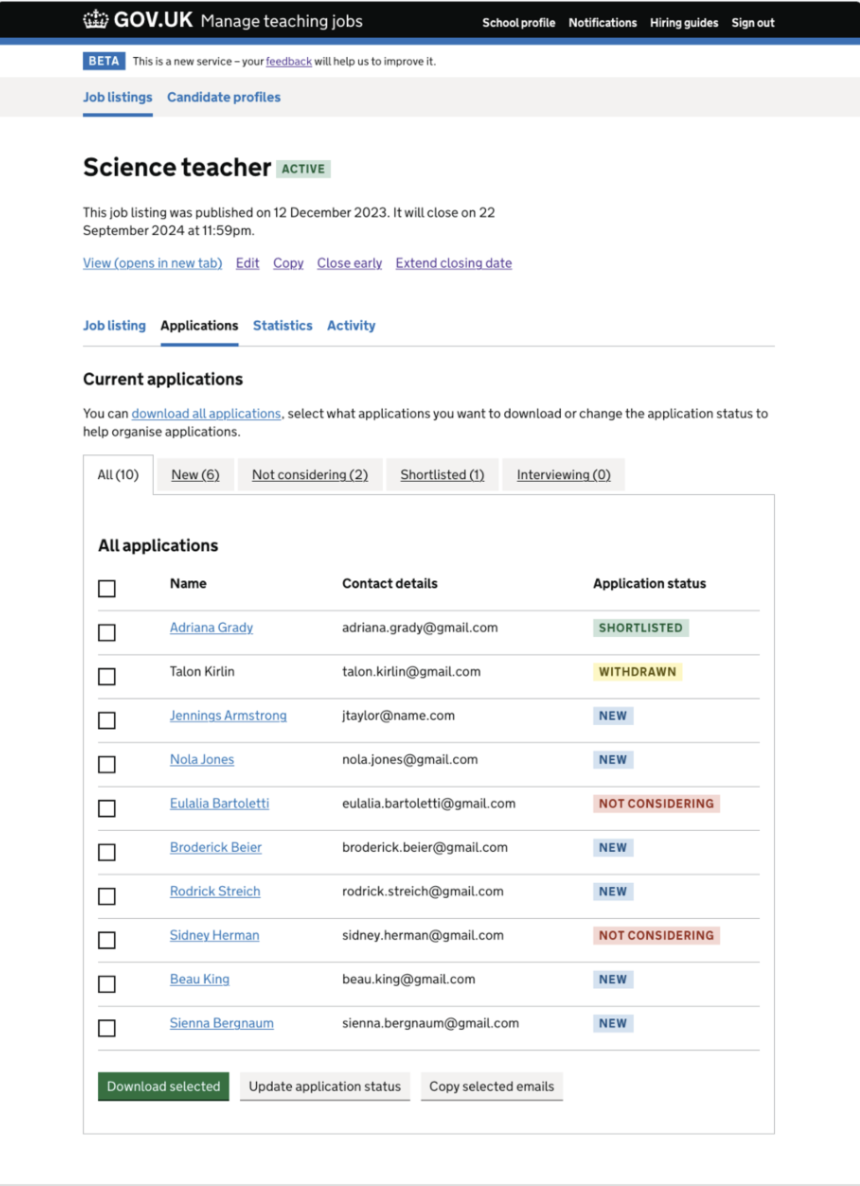Screen dimensions: 860x1186
Task: Open the Extend closing date link
Action: pyautogui.click(x=453, y=264)
